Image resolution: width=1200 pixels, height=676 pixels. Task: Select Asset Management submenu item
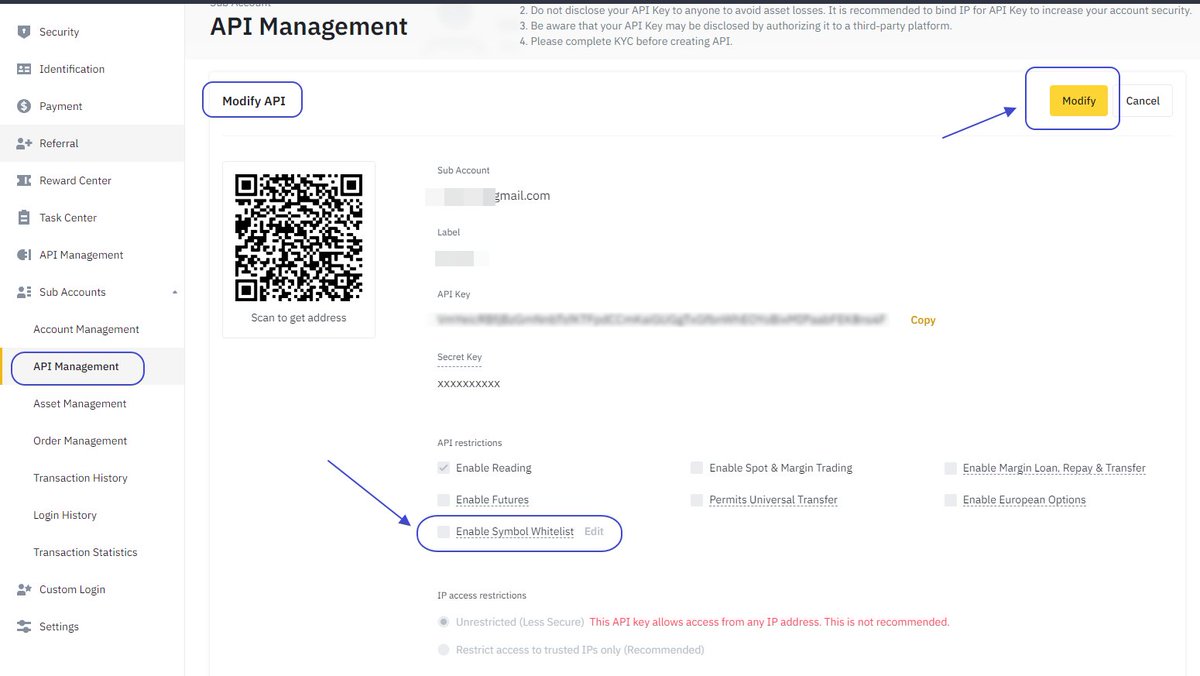coord(80,403)
